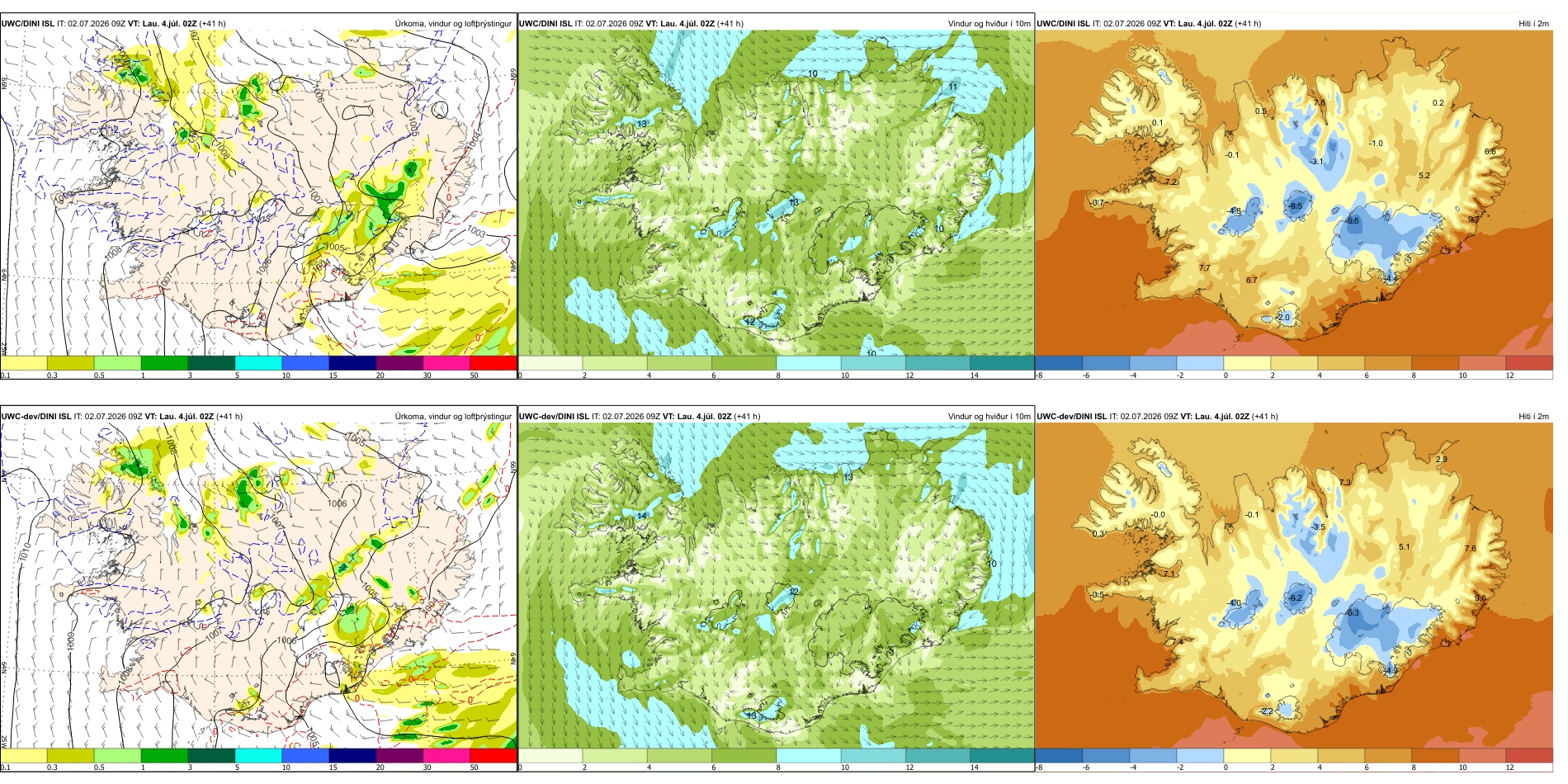Click the 9.7 value on top temperature map
The width and height of the screenshot is (1568, 784).
point(1474,220)
